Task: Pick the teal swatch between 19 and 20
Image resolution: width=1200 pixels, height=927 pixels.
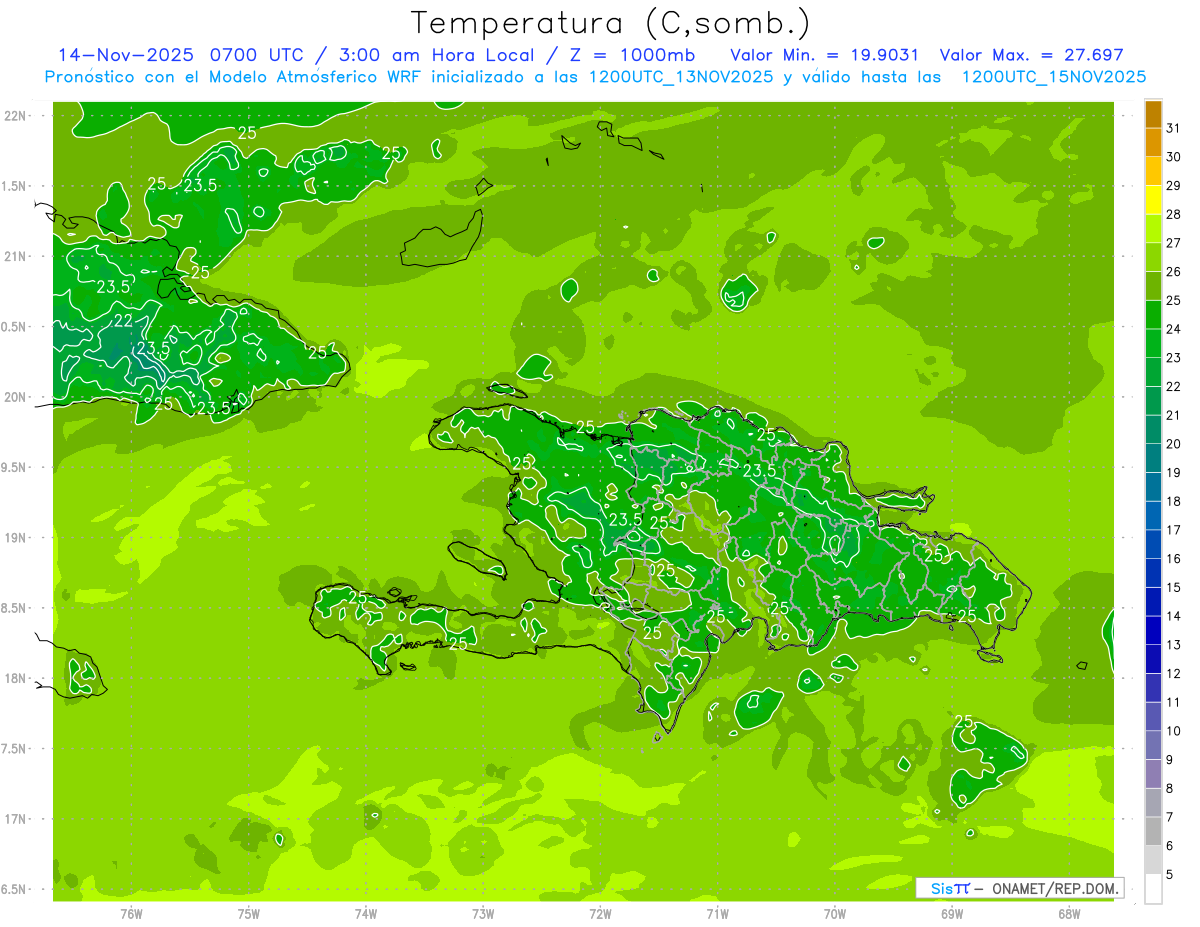Action: [1153, 458]
